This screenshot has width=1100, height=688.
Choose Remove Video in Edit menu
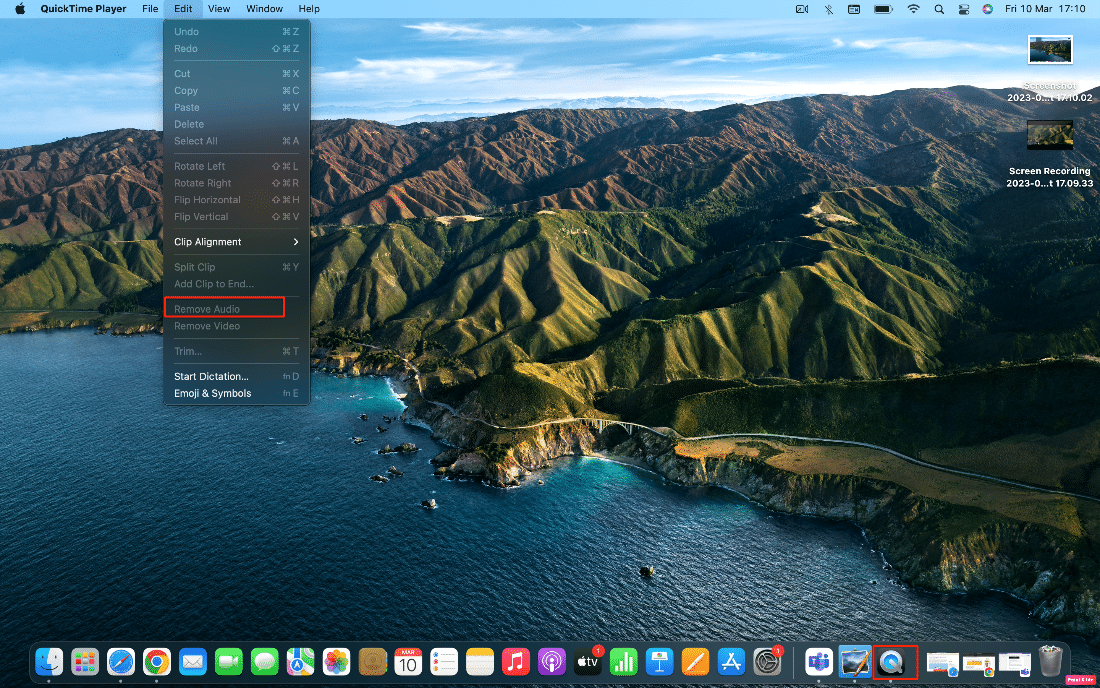(x=236, y=326)
